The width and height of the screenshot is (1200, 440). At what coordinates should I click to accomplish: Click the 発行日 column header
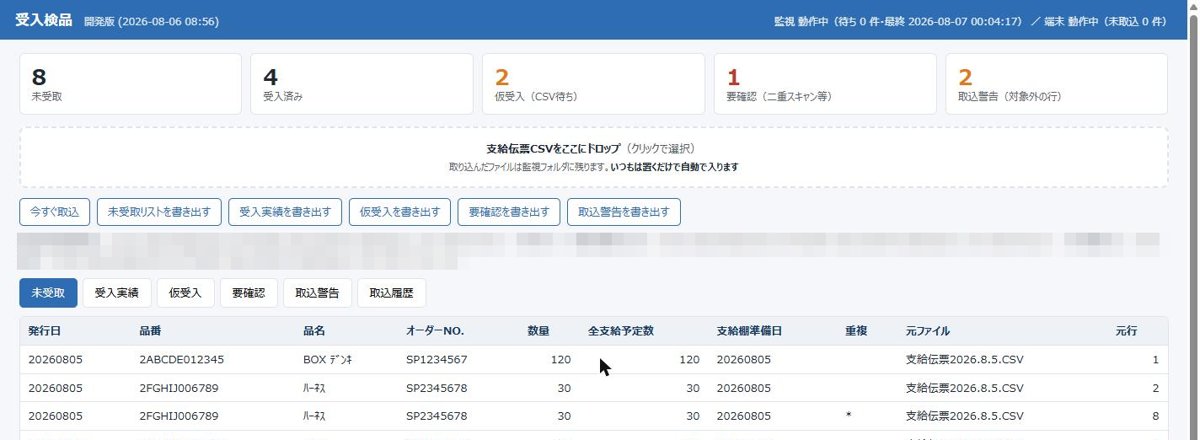click(x=45, y=331)
